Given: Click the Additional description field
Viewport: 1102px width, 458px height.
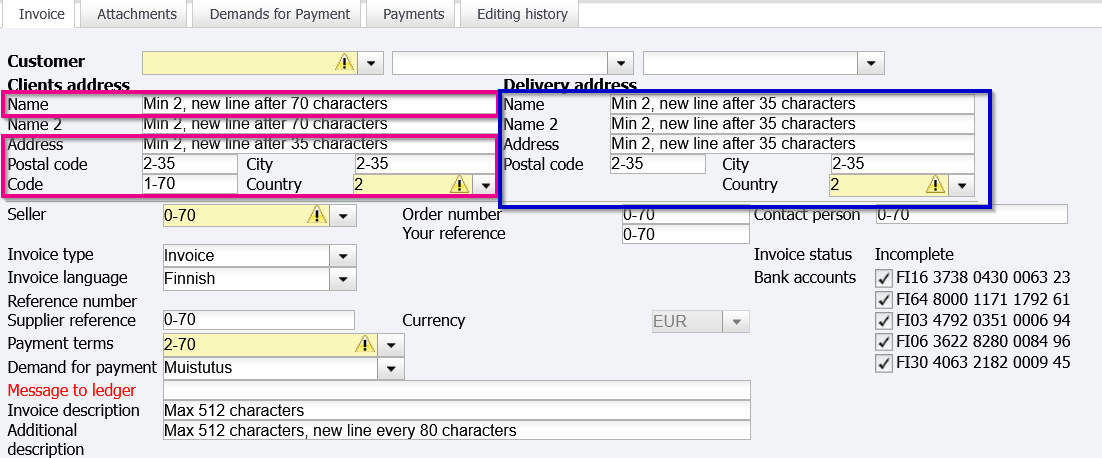Looking at the screenshot, I should coord(457,430).
